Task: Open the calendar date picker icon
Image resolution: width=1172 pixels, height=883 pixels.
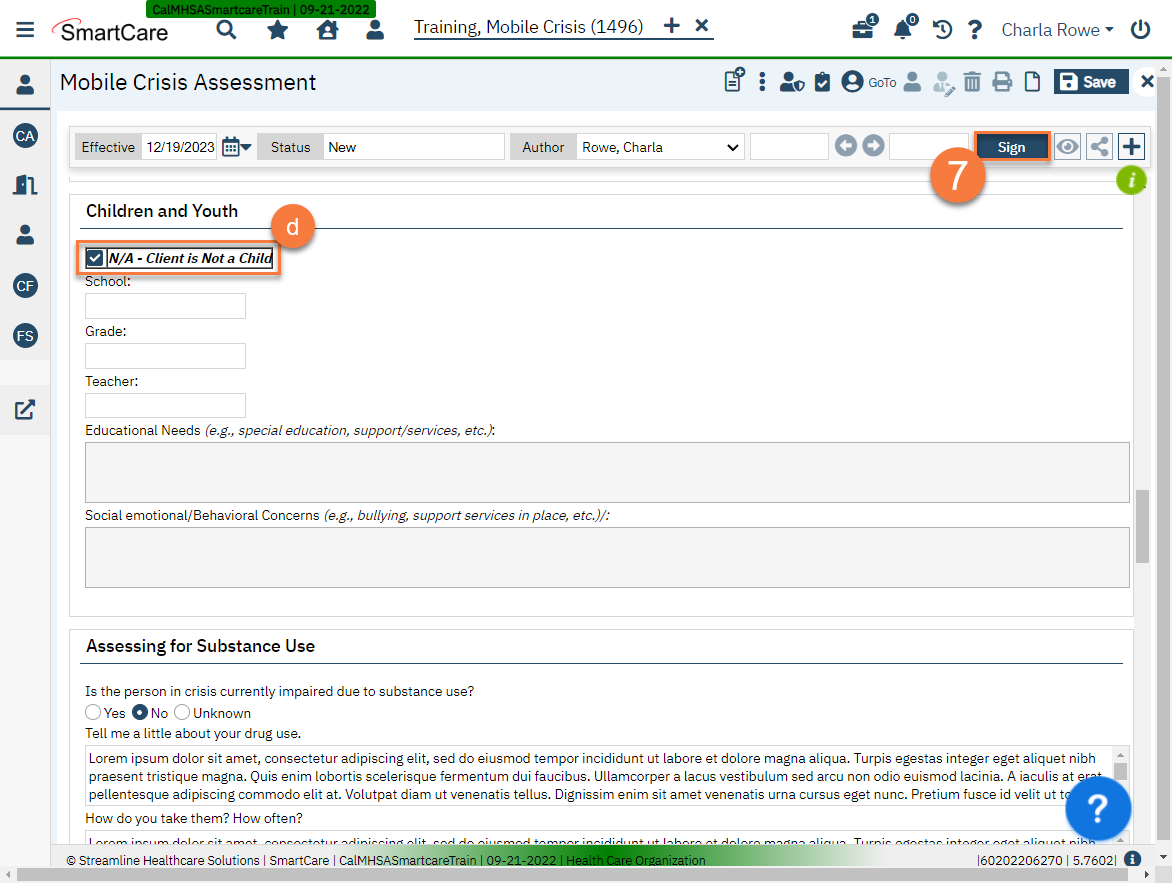Action: (236, 147)
